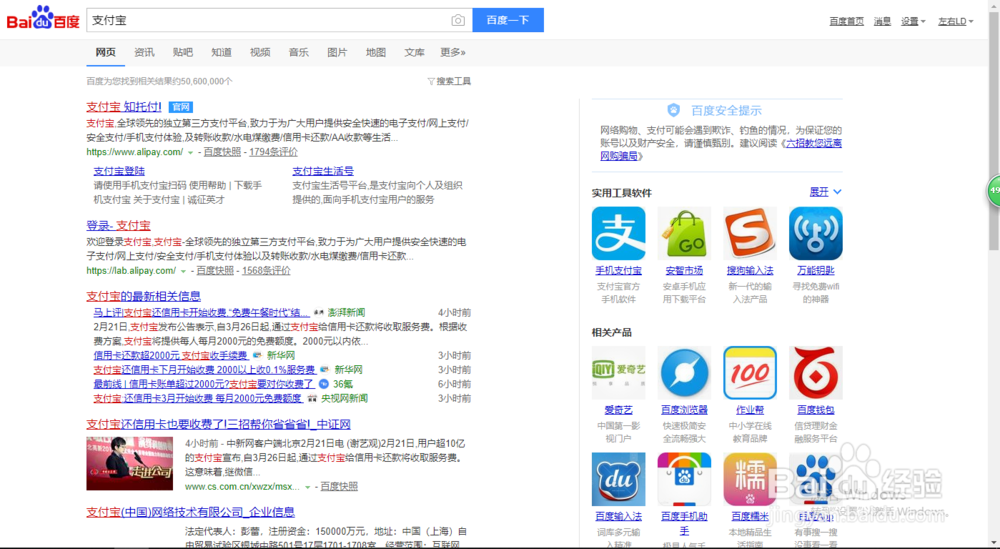The width and height of the screenshot is (1000, 549).
Task: Click the Baidu logo
Action: (x=43, y=18)
